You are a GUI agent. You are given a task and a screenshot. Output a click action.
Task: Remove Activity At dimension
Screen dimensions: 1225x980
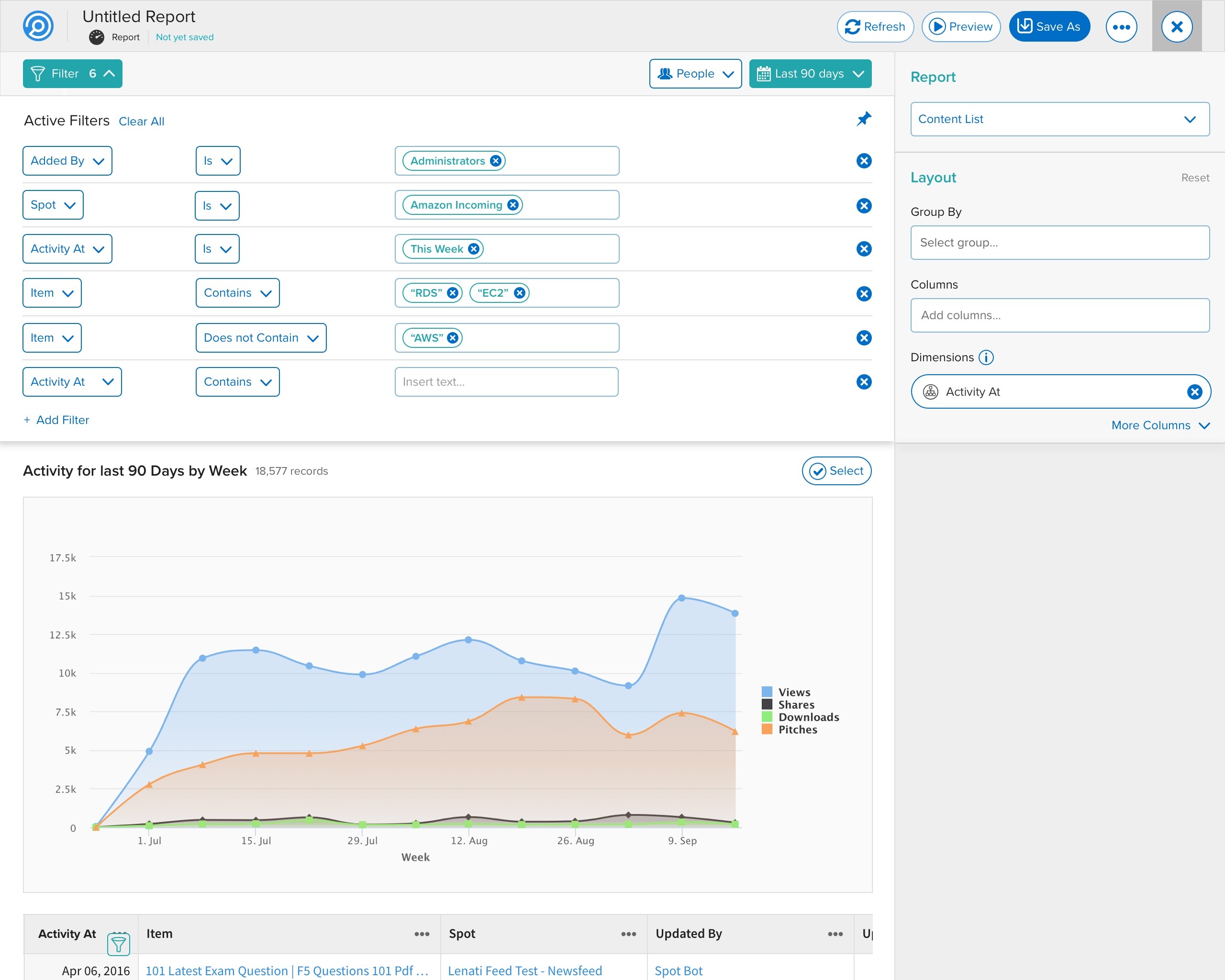click(1194, 391)
